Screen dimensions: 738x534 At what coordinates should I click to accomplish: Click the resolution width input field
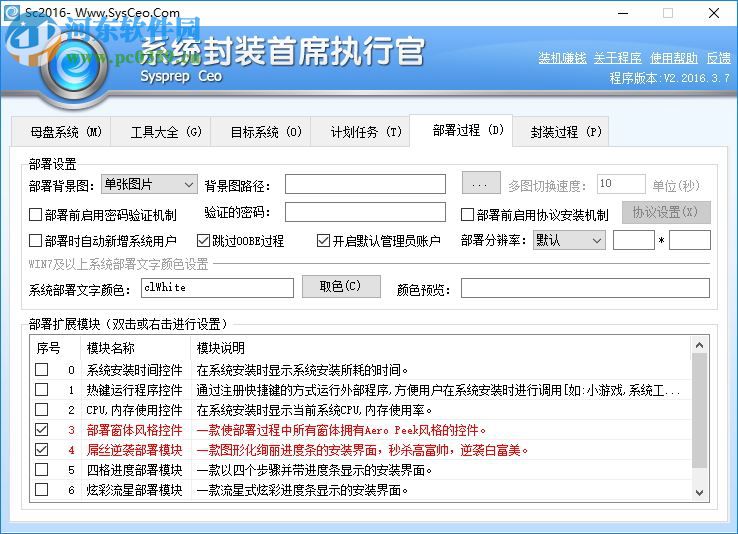click(x=634, y=240)
